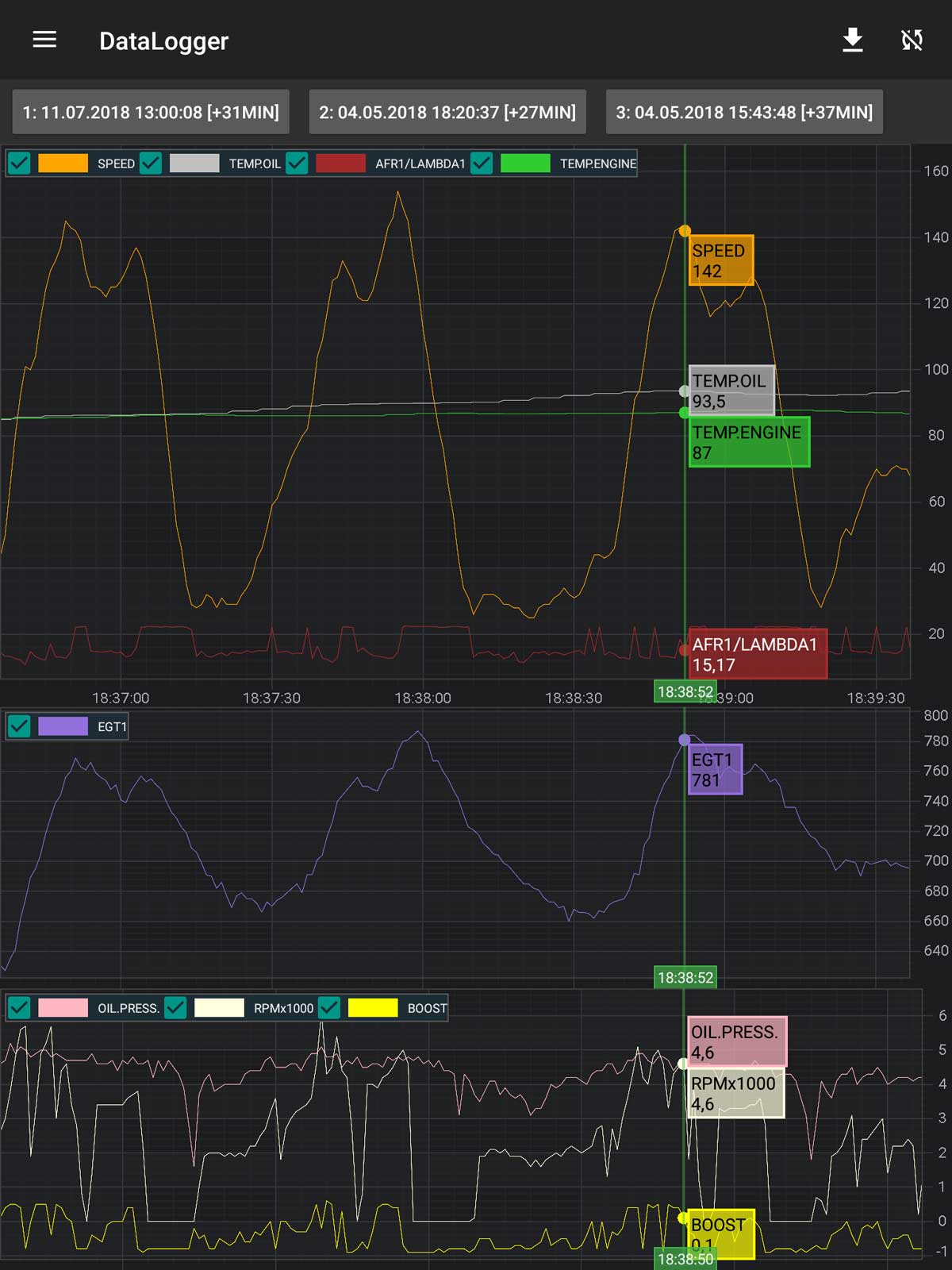
Task: Click the SPEED 142 value tooltip
Action: click(x=721, y=260)
